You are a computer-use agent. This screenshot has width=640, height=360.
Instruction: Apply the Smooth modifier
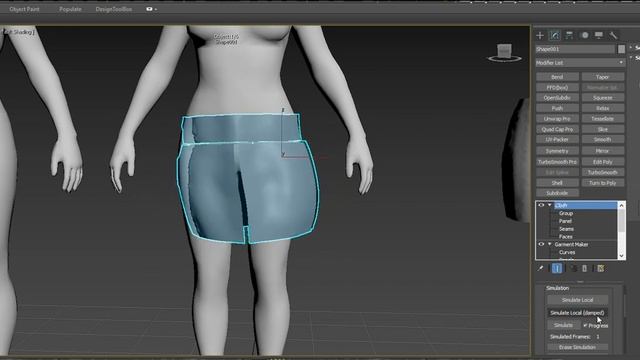[603, 139]
